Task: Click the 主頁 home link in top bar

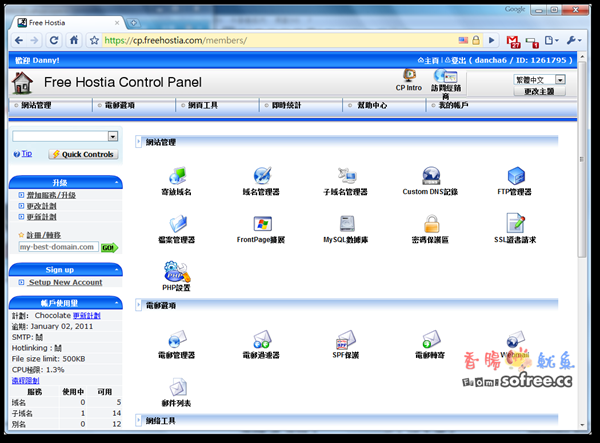Action: [431, 60]
